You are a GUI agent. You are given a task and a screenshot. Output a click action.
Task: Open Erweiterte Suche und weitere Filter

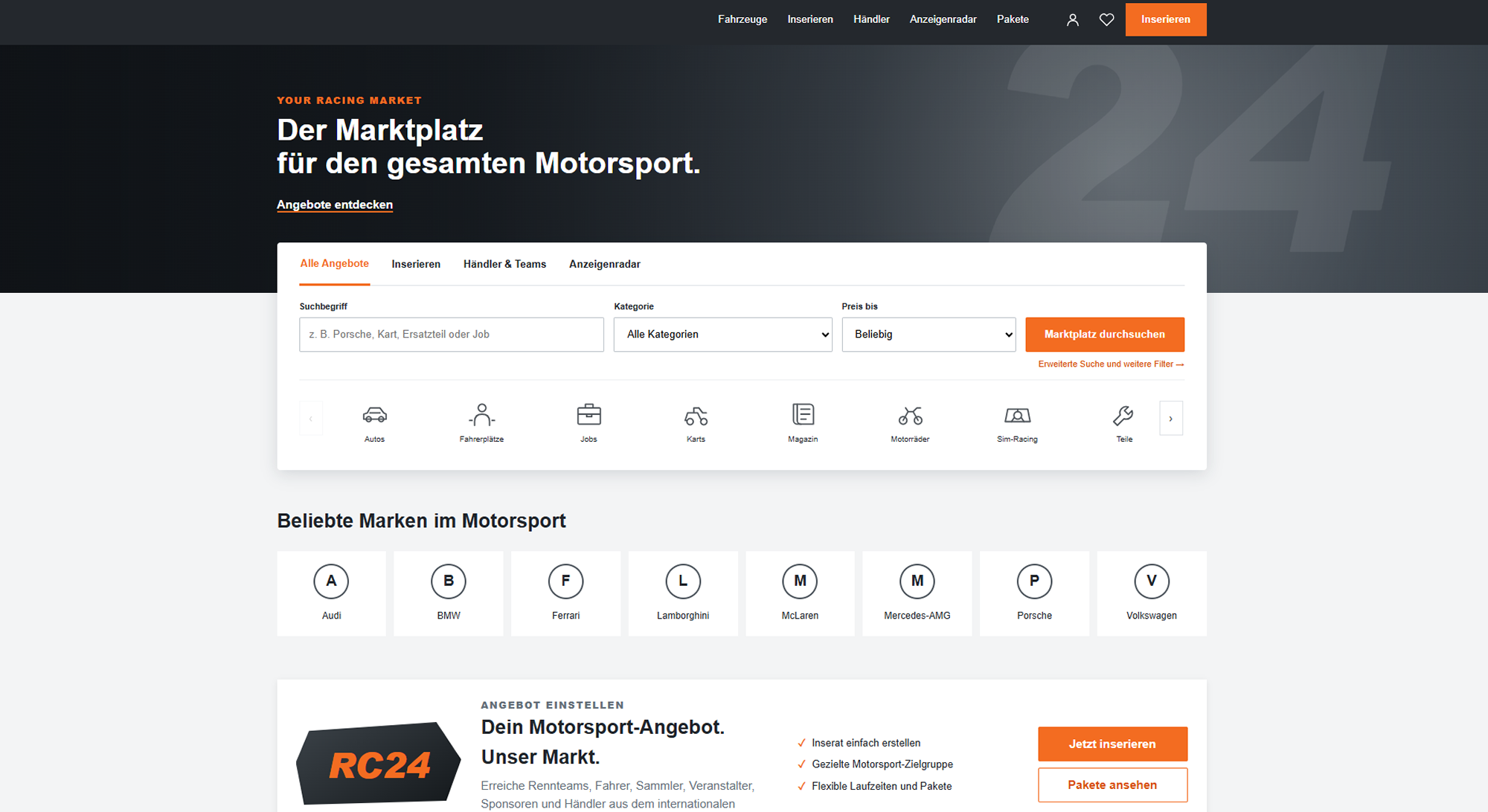point(1111,364)
